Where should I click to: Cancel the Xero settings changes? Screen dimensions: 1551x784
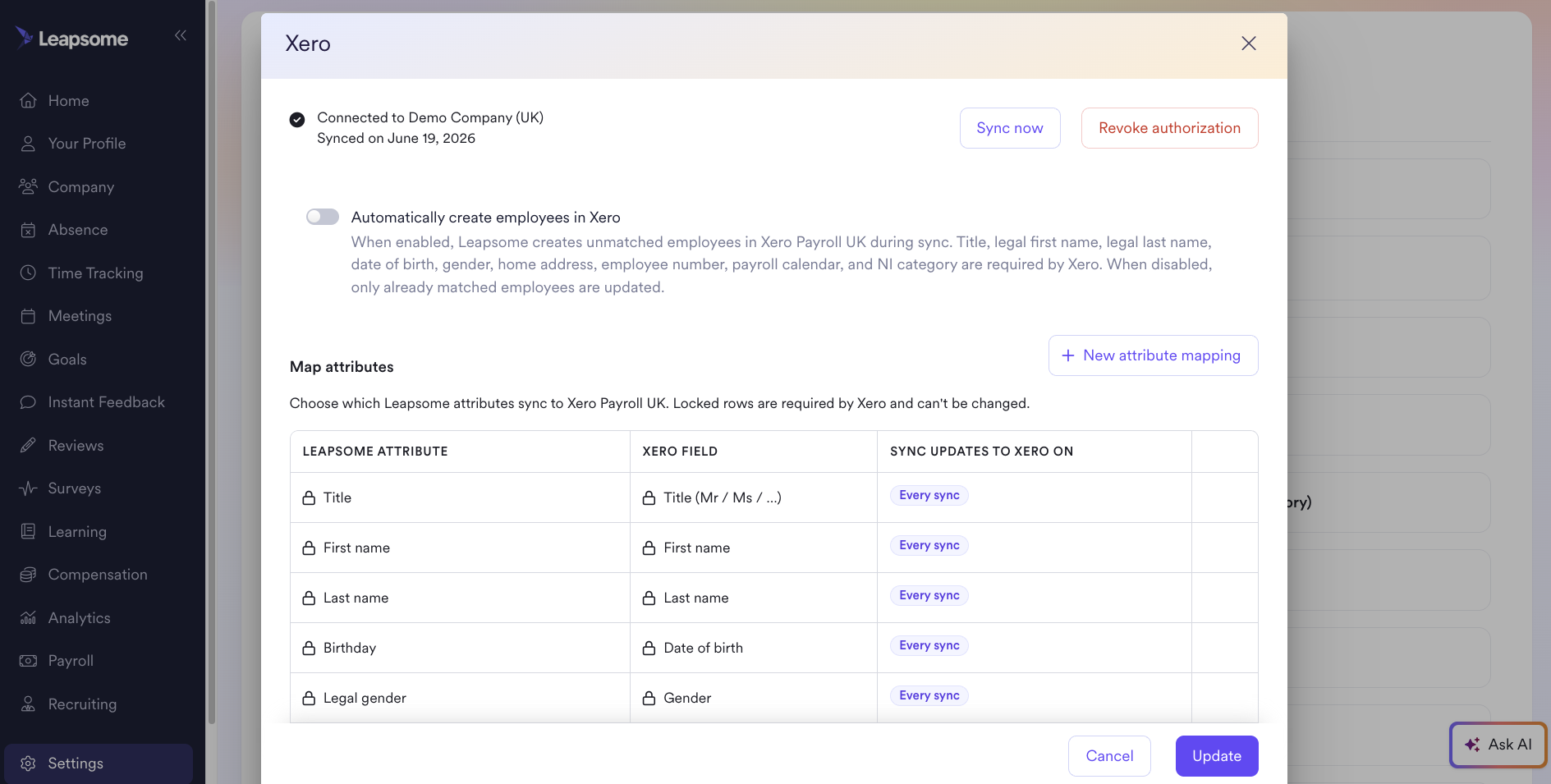1109,756
